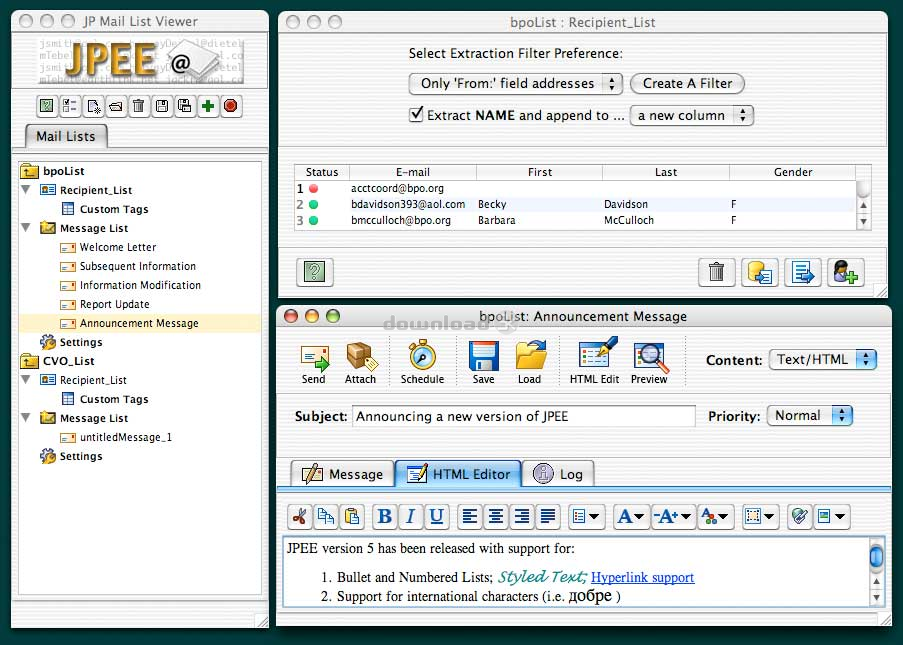Click the scissors cut icon in HTML editor

(x=299, y=517)
